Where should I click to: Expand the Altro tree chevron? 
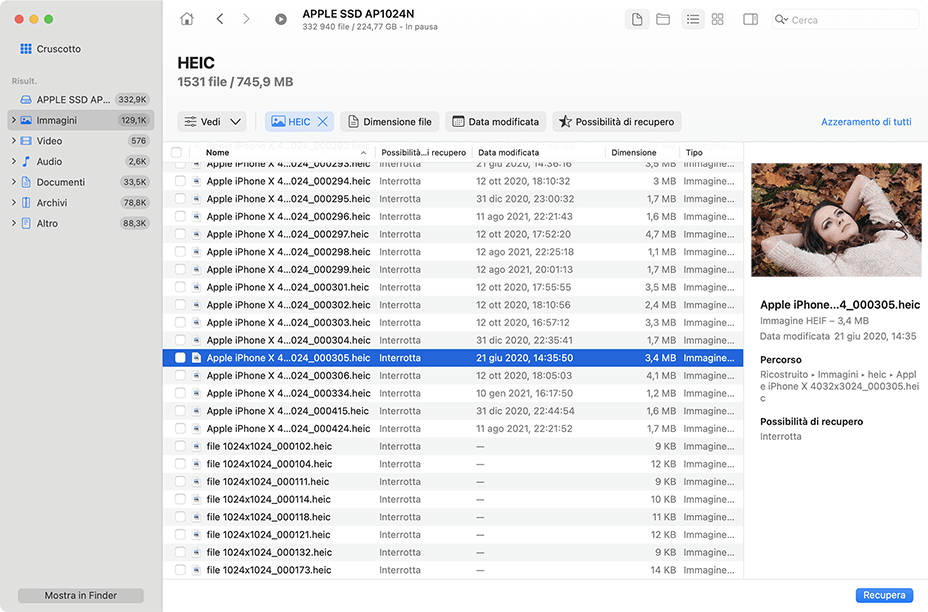(14, 223)
